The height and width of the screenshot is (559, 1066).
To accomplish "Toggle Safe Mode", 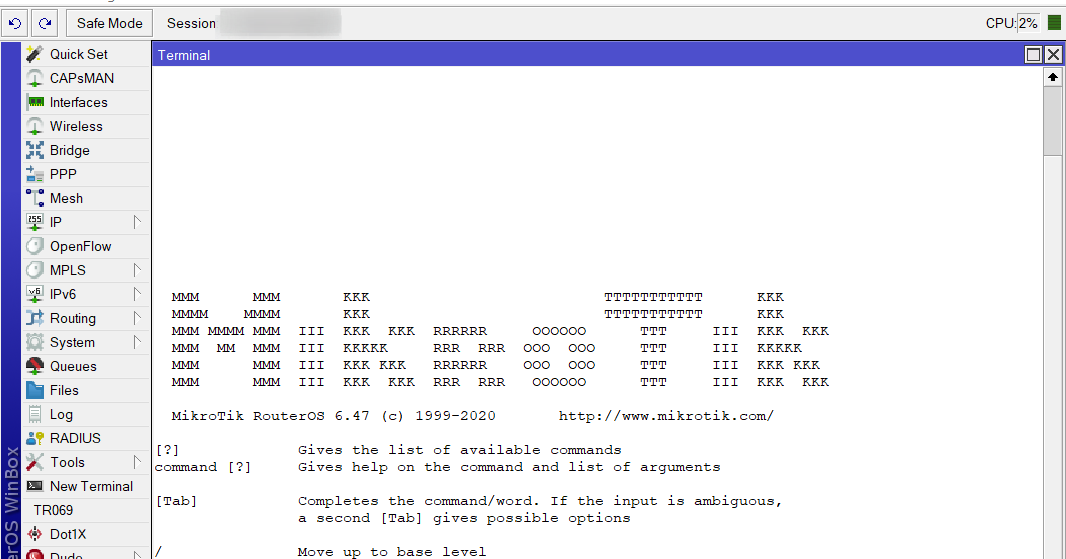I will 109,23.
